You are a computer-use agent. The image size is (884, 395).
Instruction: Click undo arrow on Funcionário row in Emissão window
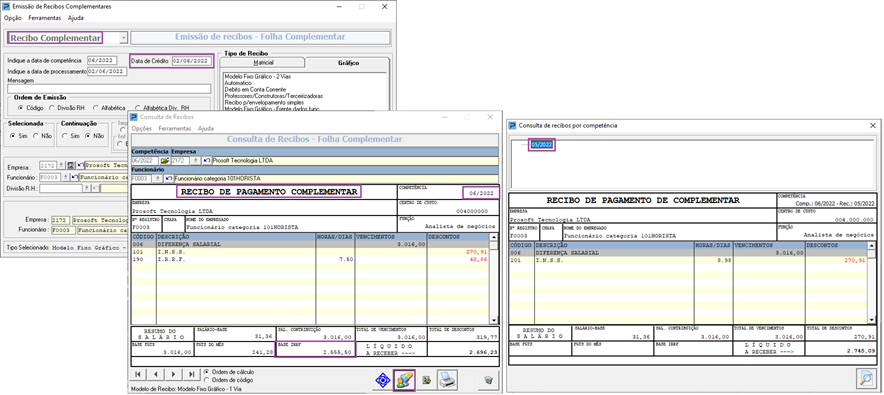coord(74,177)
